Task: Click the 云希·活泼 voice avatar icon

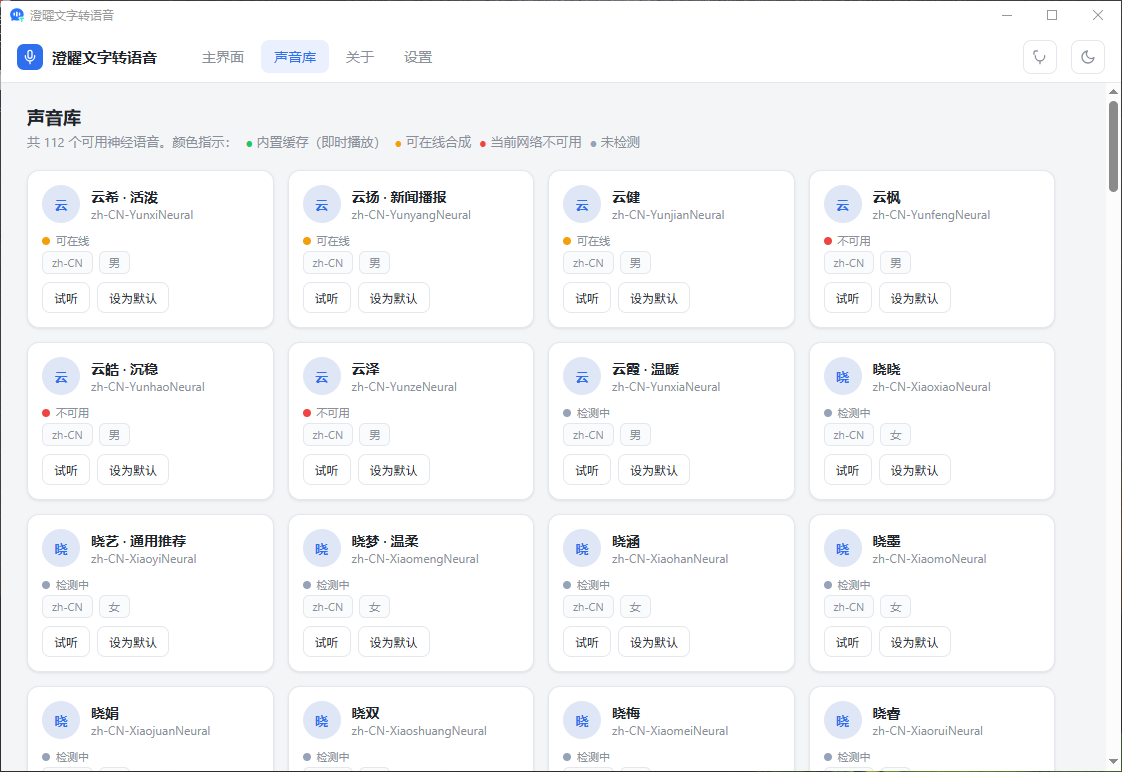Action: [61, 205]
